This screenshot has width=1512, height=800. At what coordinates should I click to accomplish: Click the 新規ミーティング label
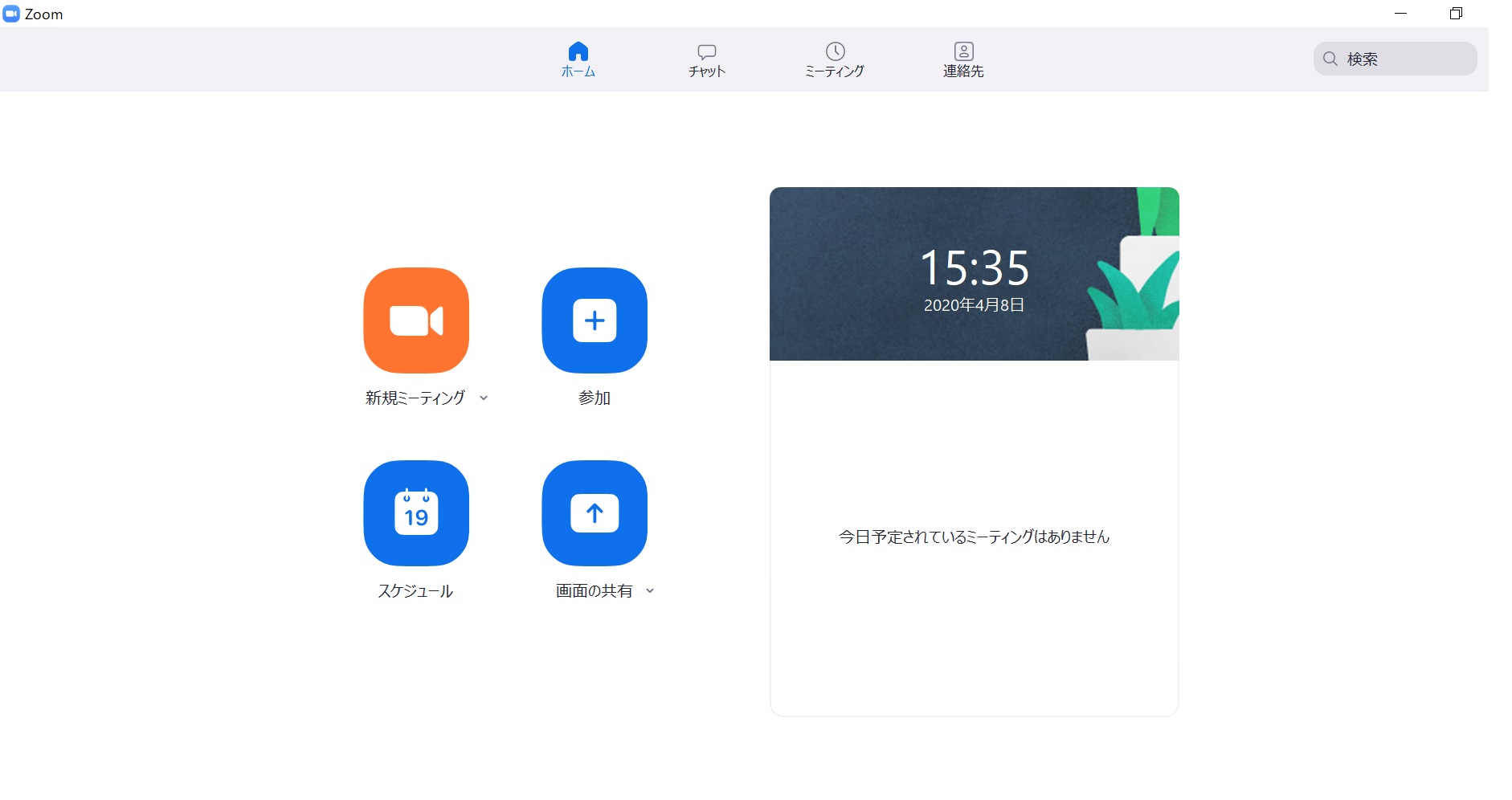click(415, 398)
